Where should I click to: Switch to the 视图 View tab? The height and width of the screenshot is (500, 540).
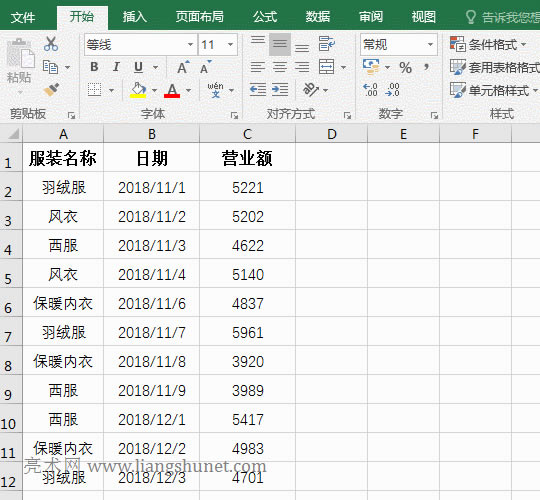(424, 17)
